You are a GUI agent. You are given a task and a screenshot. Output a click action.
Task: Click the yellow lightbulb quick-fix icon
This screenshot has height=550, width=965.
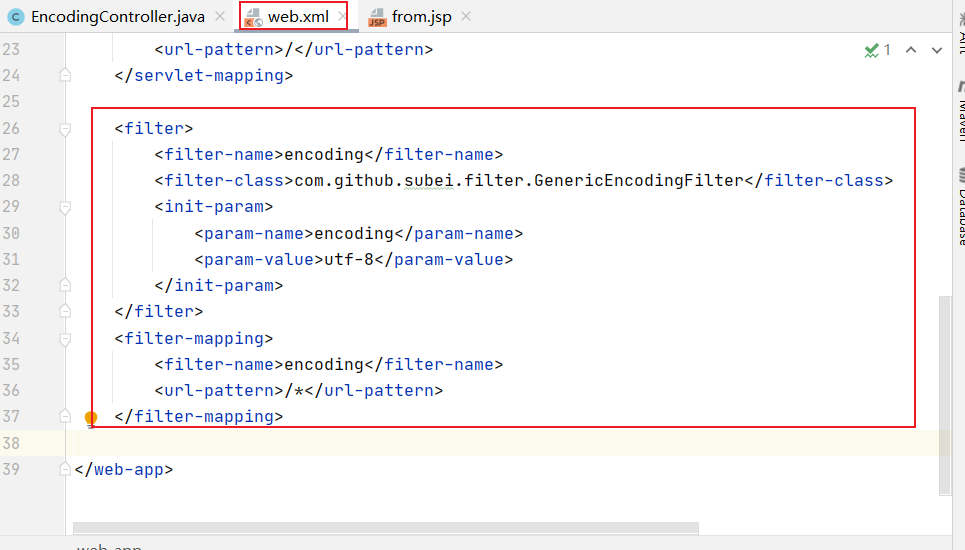[91, 418]
